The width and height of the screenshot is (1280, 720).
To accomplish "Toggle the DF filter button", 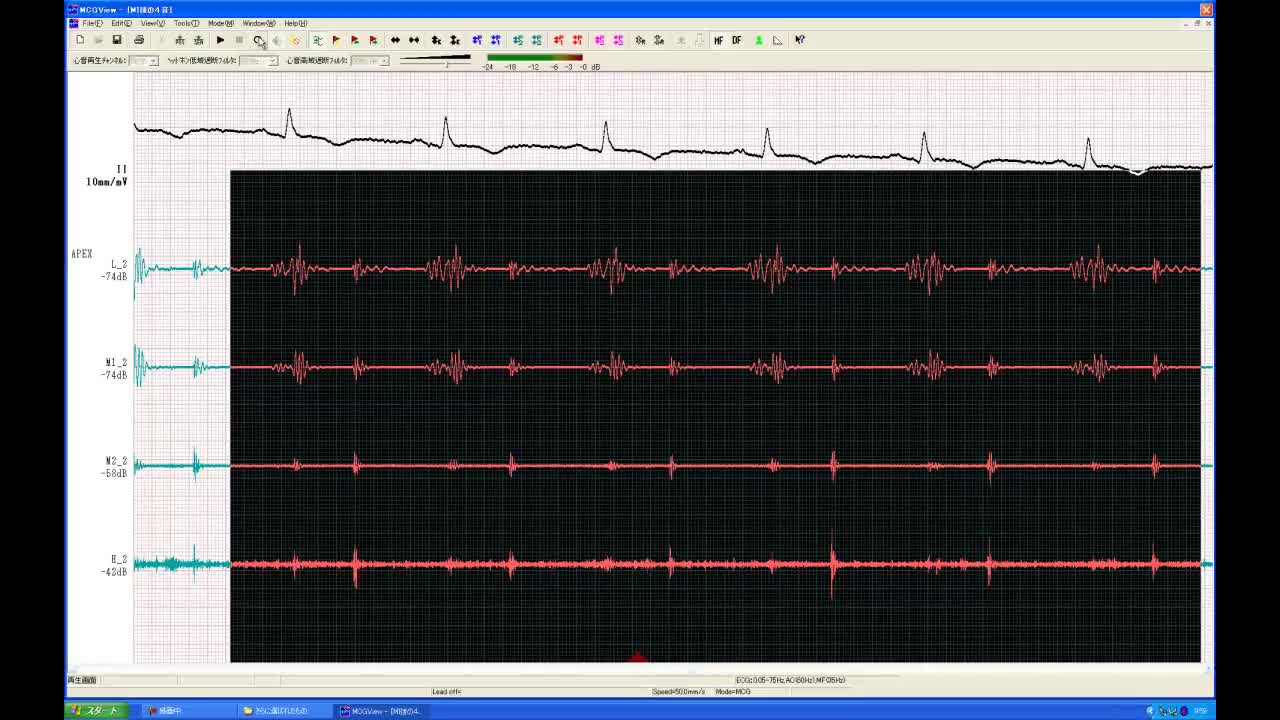I will tap(737, 40).
